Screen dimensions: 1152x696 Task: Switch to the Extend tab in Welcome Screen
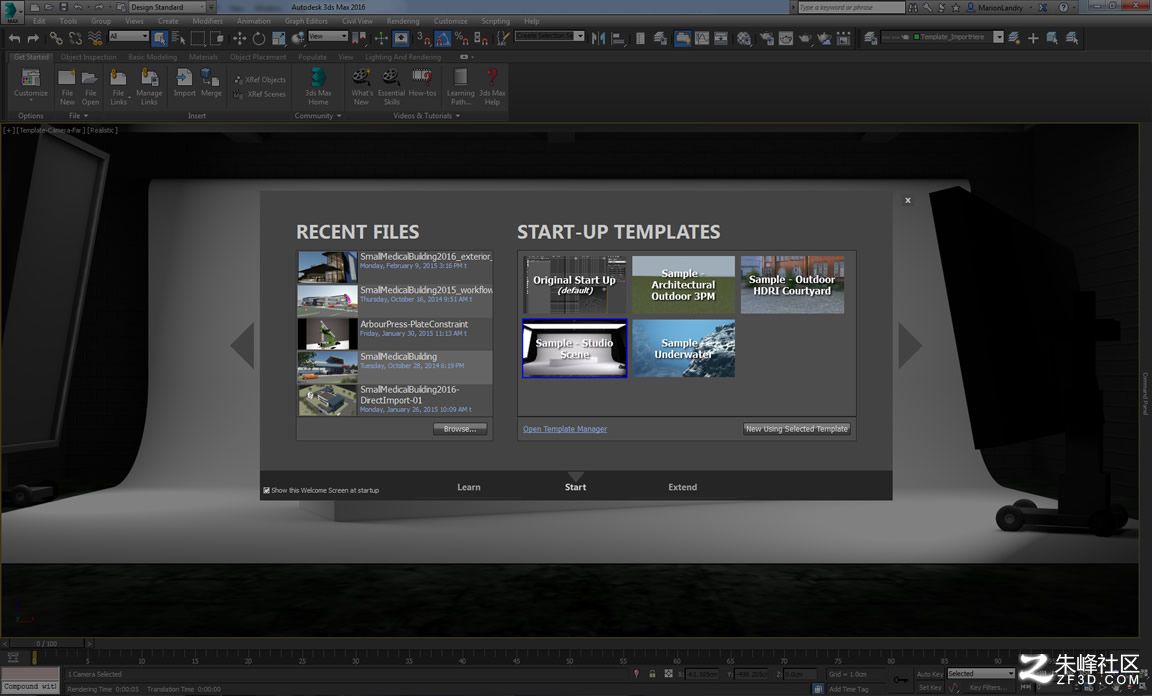[683, 487]
